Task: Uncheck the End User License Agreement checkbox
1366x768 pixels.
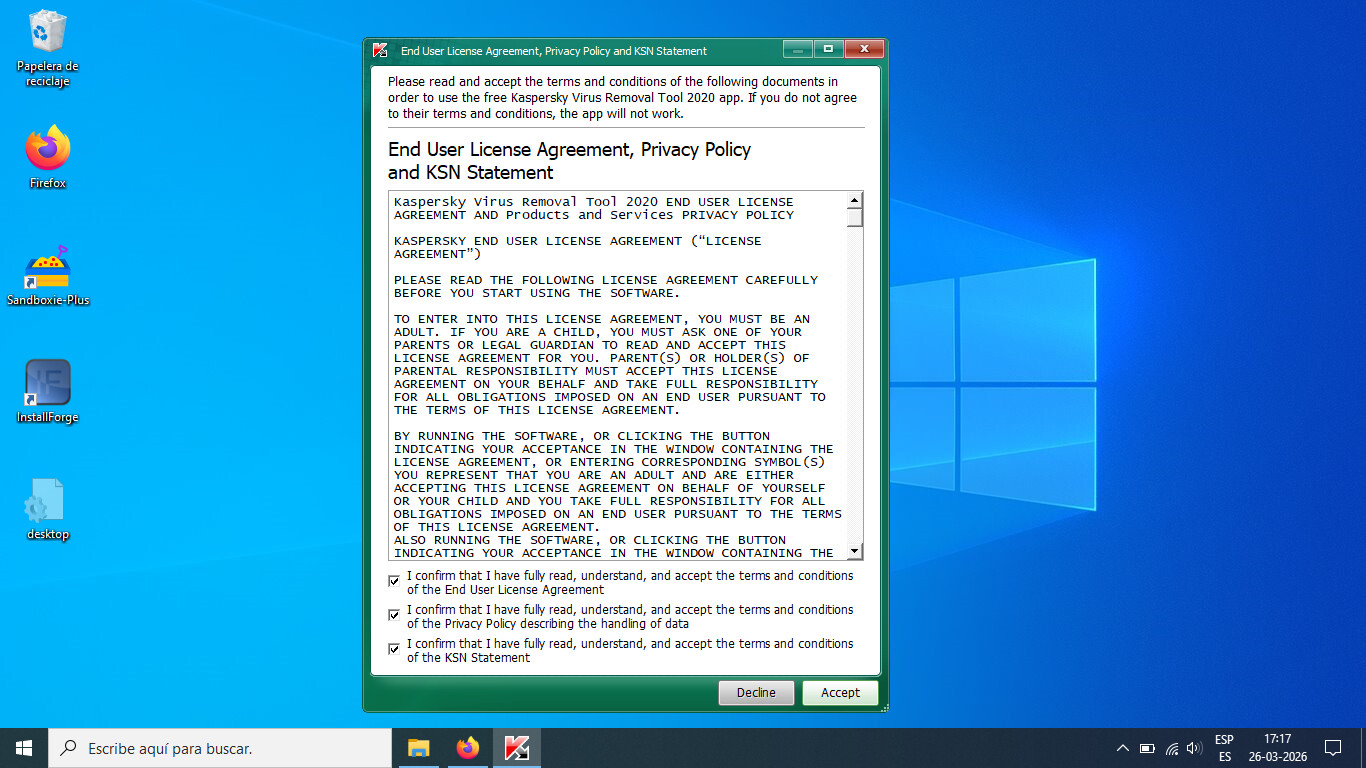Action: click(394, 581)
